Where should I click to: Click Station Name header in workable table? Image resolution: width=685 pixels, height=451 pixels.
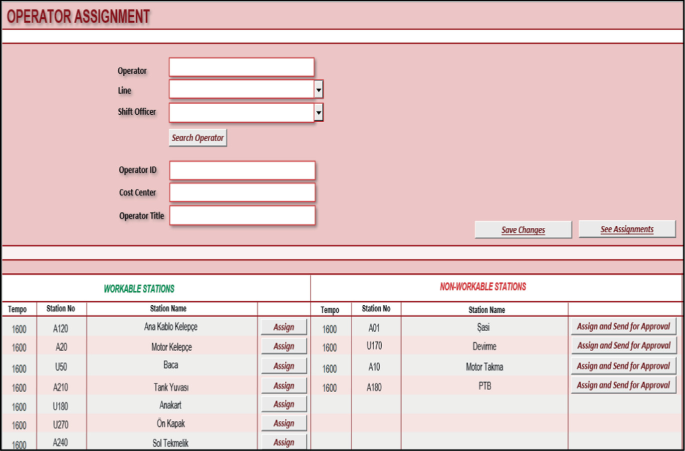coord(168,309)
